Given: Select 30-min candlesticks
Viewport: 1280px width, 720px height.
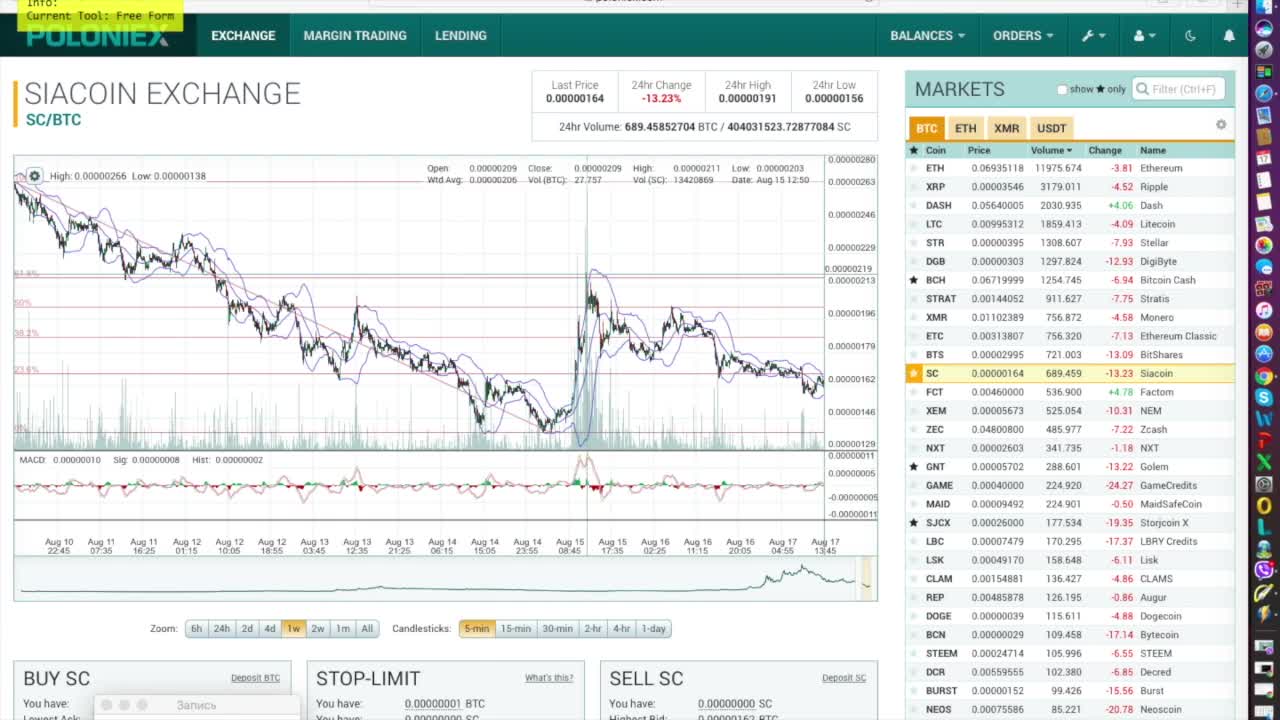Looking at the screenshot, I should pyautogui.click(x=558, y=629).
